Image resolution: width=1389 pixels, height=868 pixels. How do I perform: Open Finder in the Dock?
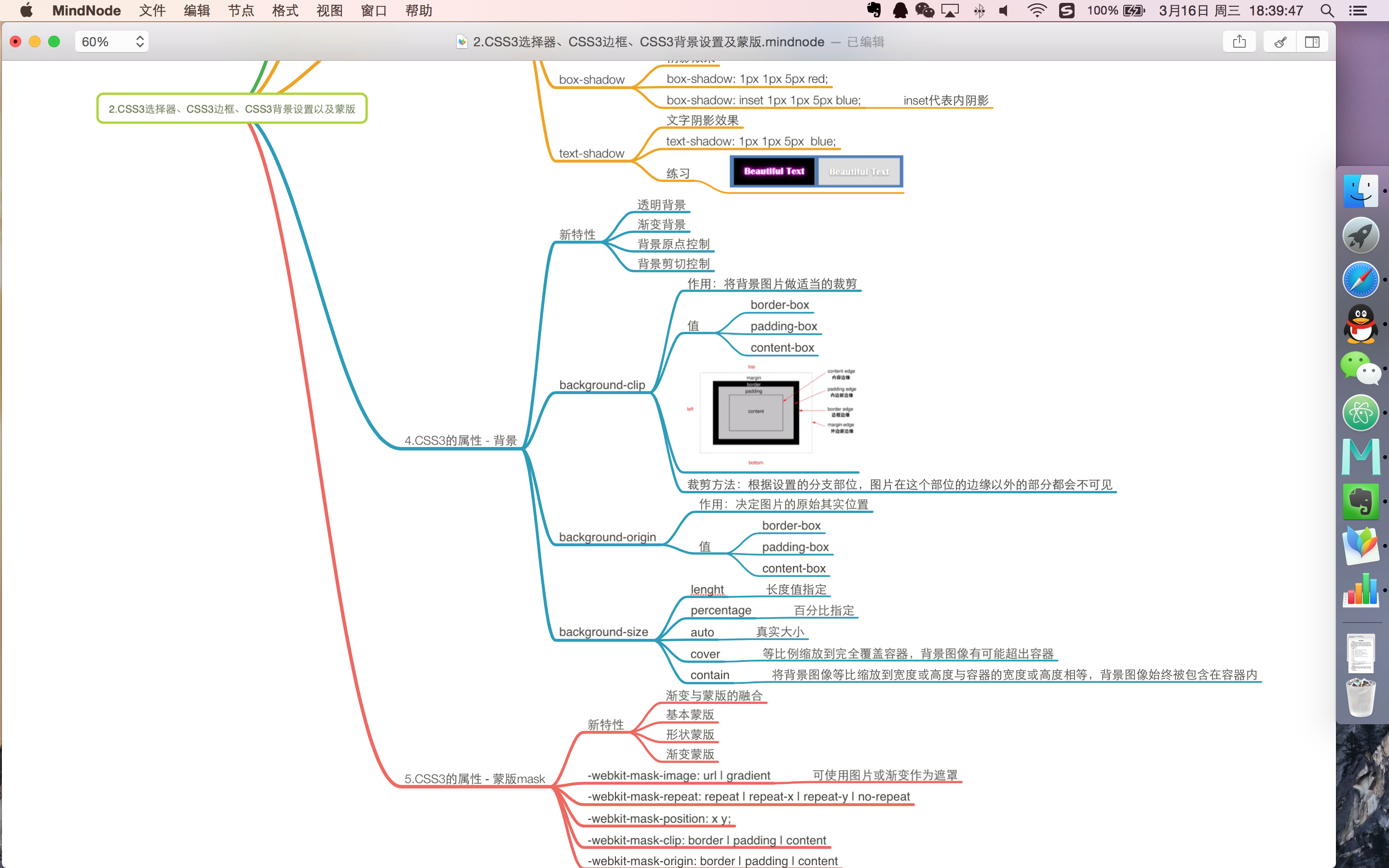[1360, 190]
